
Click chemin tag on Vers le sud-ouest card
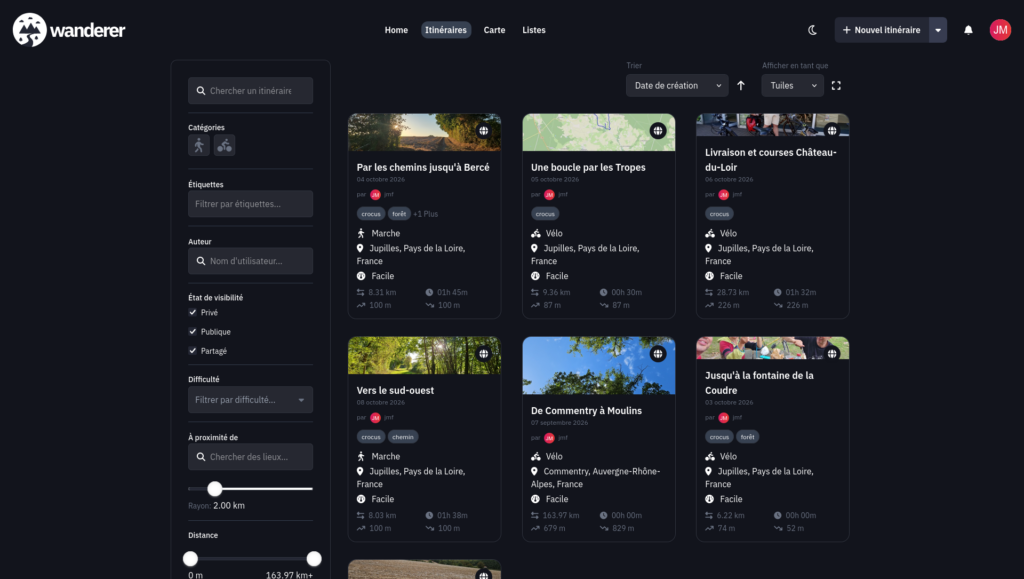click(x=403, y=437)
